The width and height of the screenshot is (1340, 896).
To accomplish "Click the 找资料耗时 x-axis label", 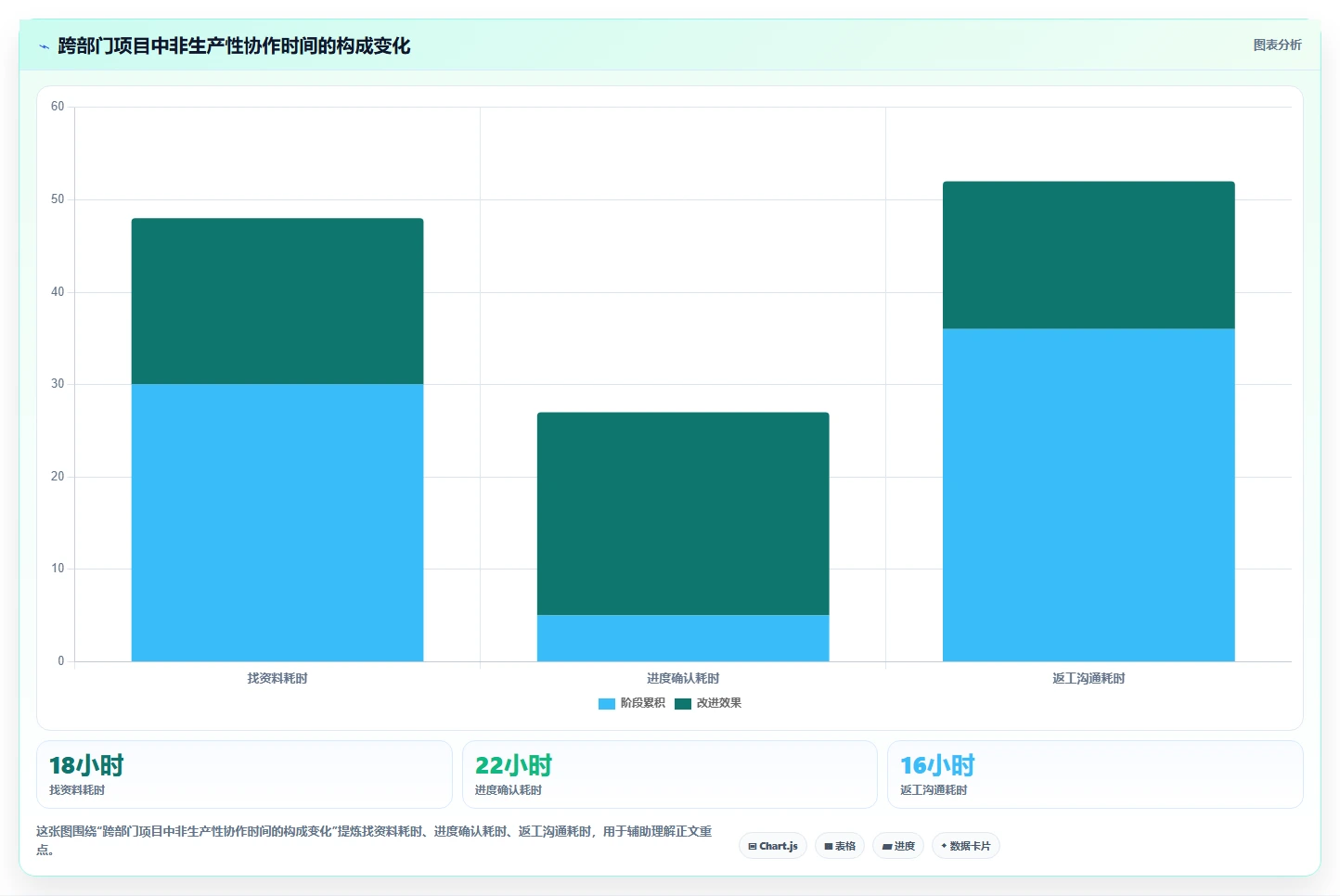I will click(x=277, y=679).
